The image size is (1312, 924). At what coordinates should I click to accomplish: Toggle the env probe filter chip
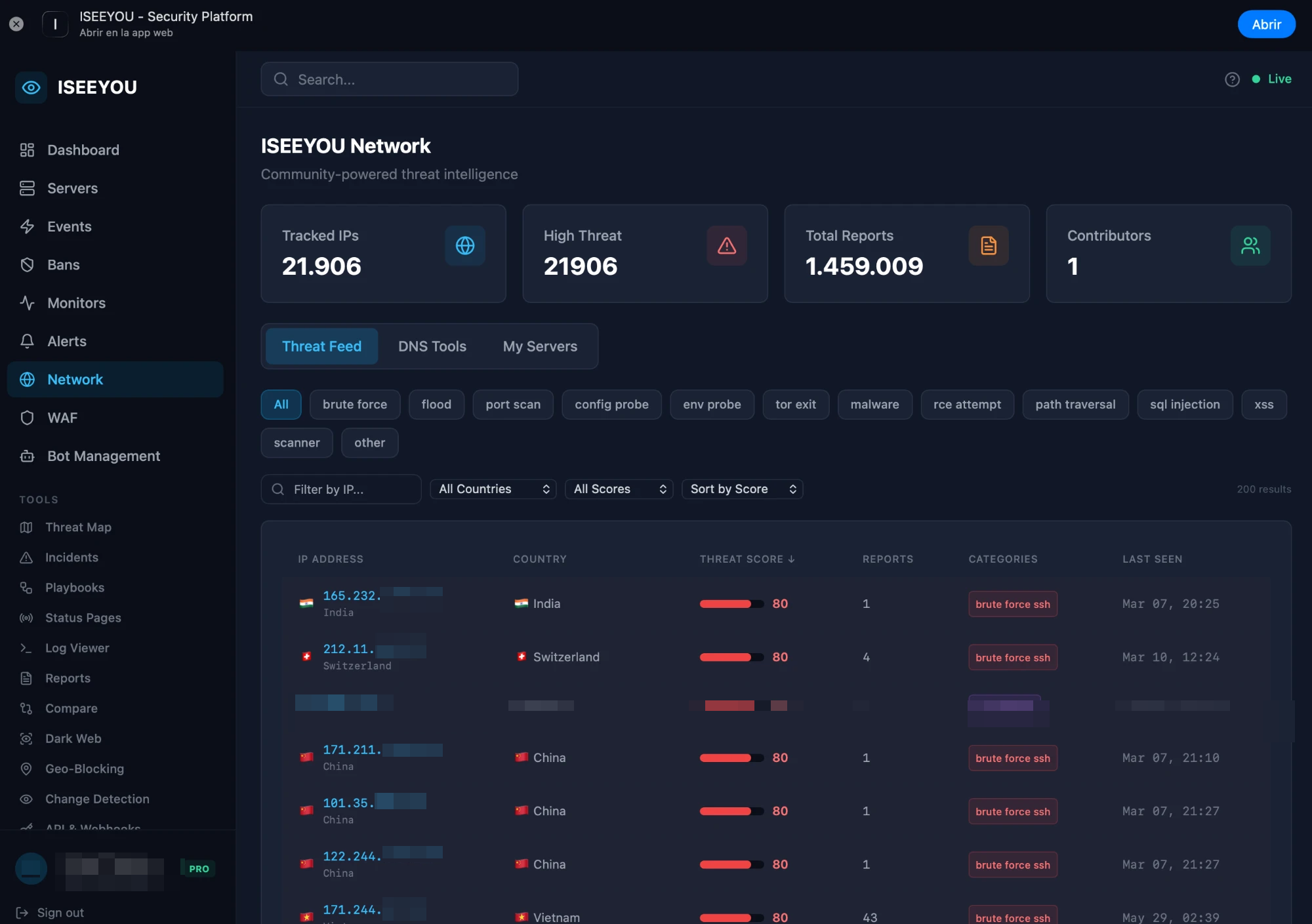pos(712,405)
